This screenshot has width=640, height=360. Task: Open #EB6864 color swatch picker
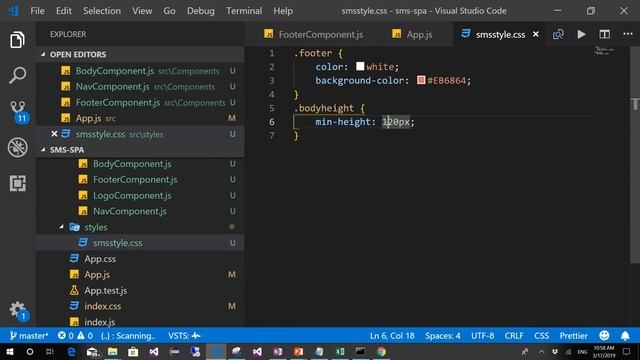(x=421, y=80)
